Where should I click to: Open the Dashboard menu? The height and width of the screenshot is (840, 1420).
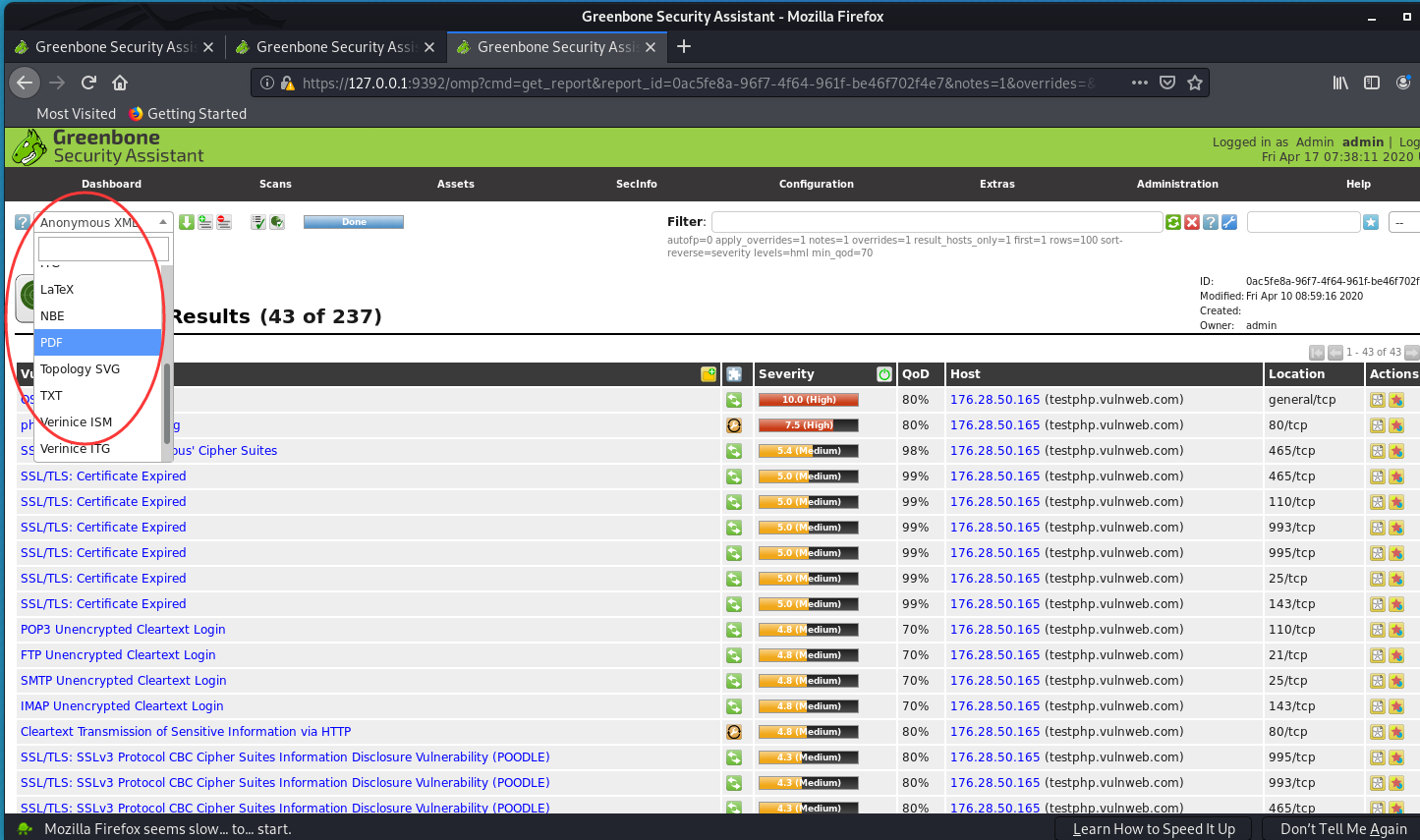(111, 184)
